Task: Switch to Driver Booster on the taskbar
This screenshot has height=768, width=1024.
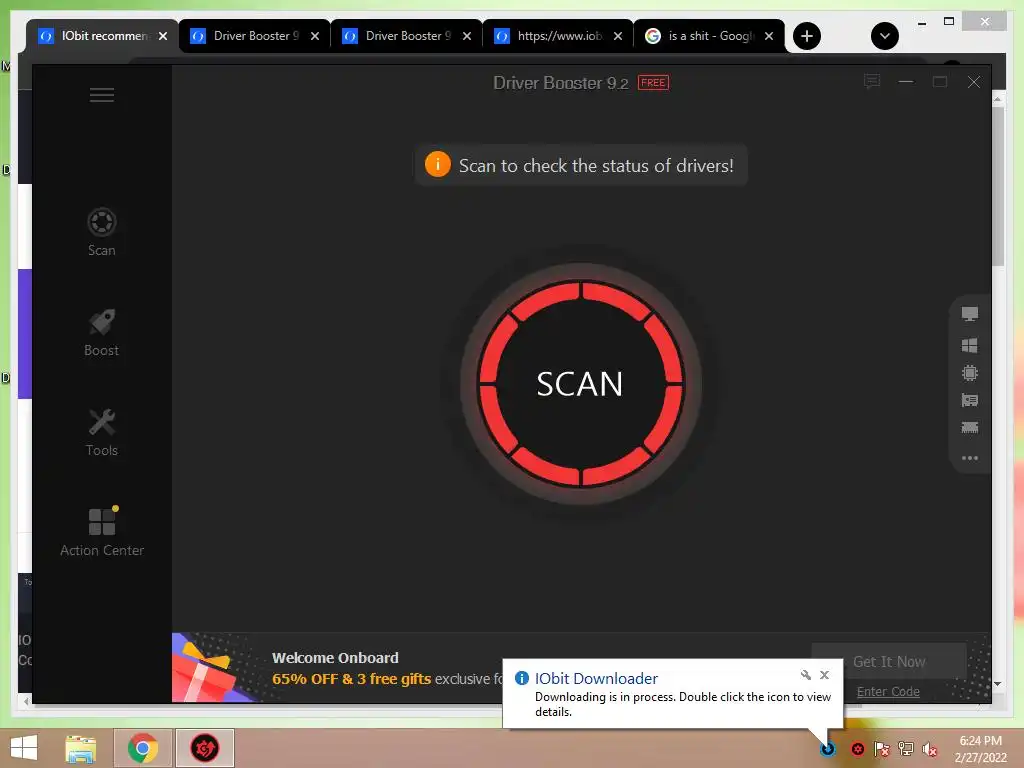Action: 204,748
